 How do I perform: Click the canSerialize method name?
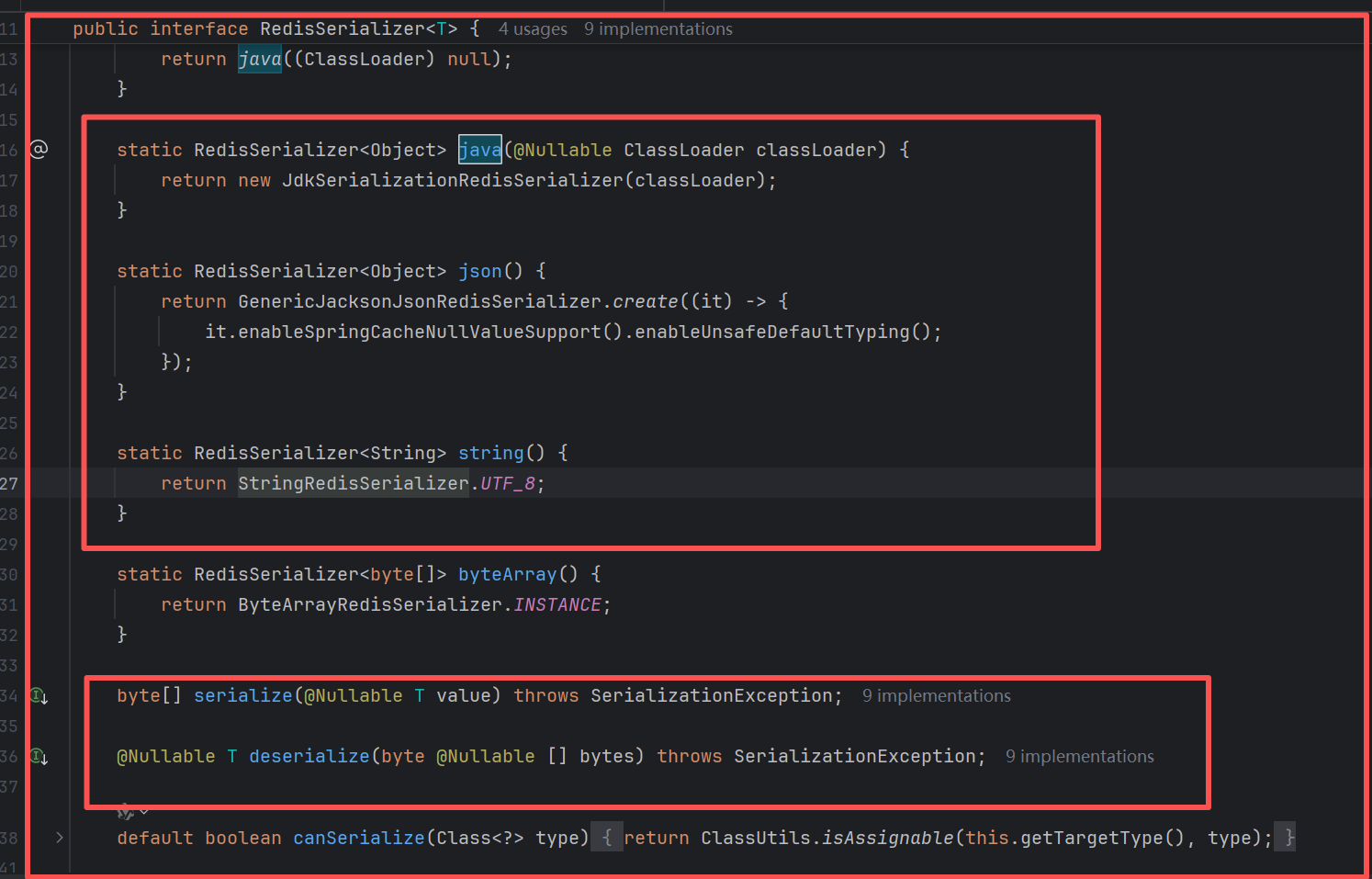[x=359, y=839]
